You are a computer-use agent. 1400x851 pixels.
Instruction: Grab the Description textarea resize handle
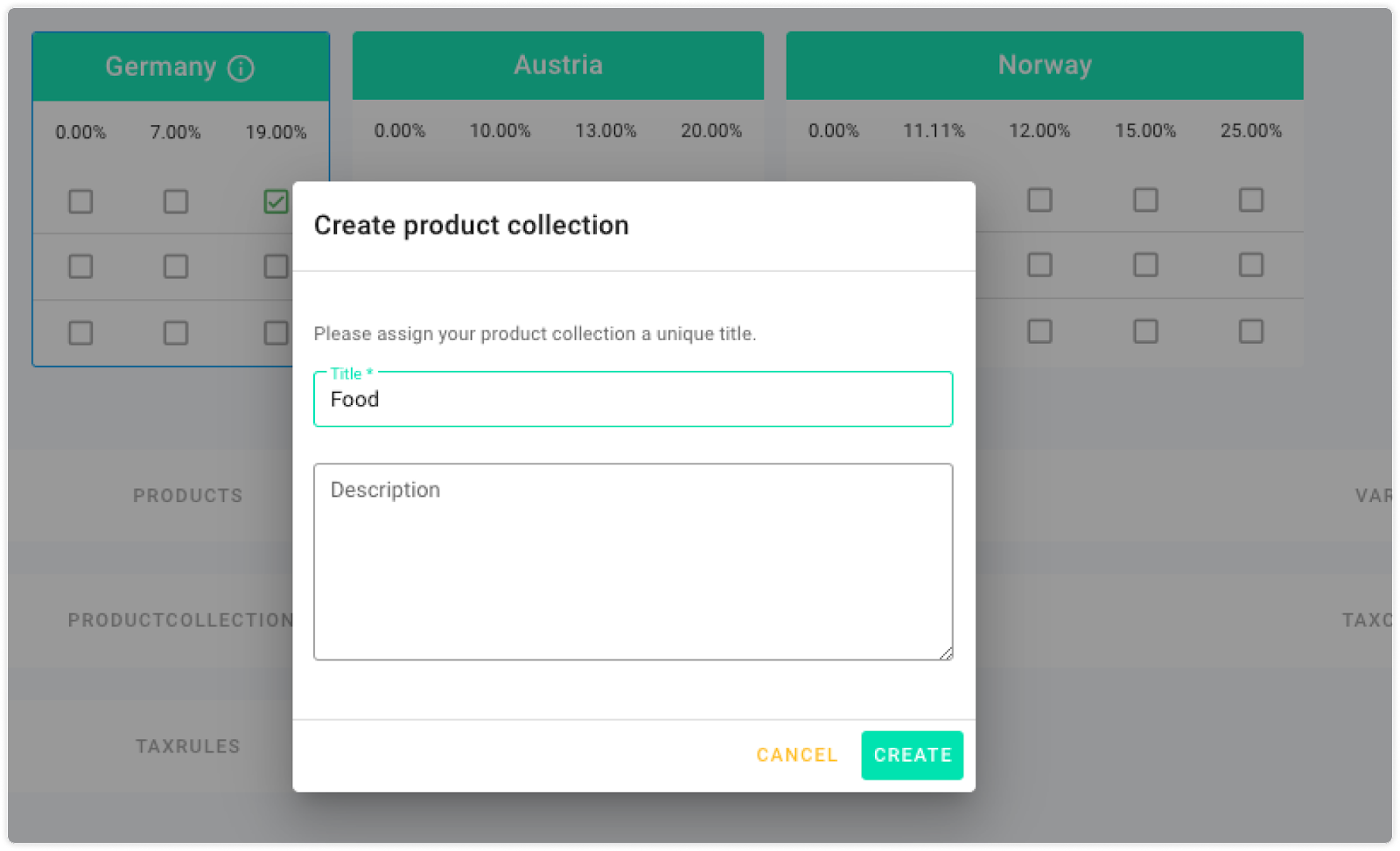point(945,652)
